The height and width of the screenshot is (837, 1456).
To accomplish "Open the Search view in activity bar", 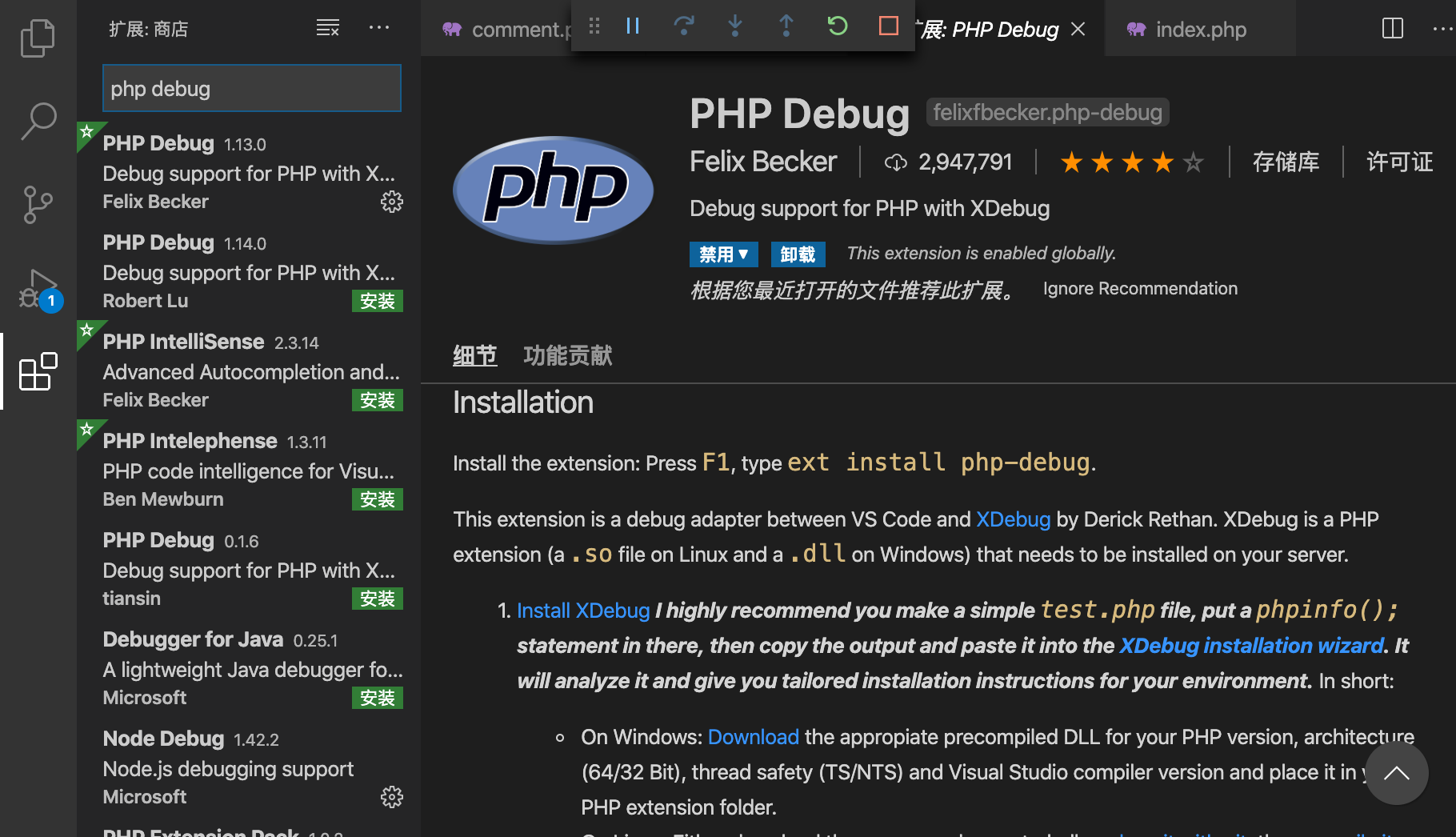I will click(38, 122).
